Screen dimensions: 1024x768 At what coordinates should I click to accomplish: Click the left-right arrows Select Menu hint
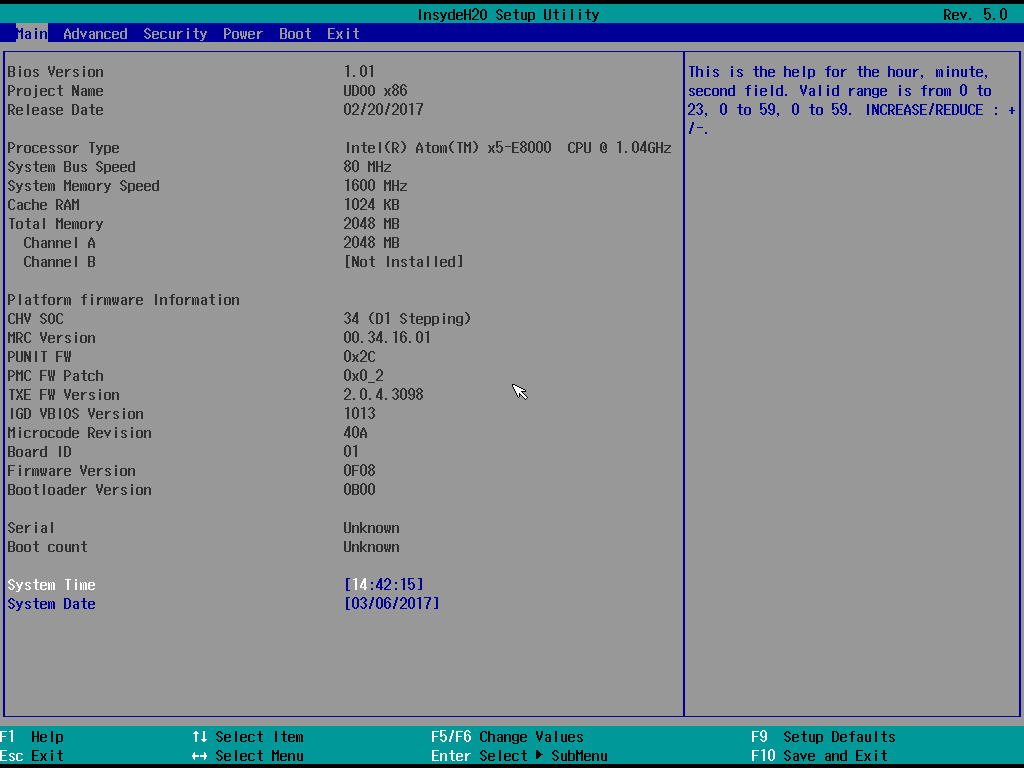[x=248, y=756]
